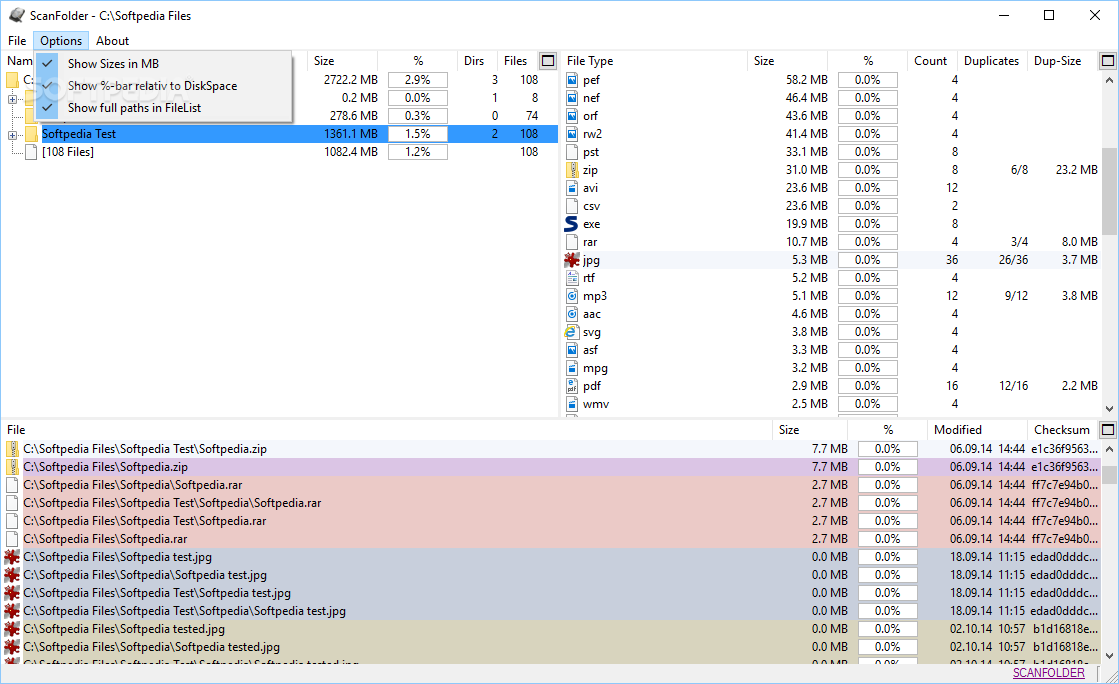Select the Softpedia Files\Softpedia\Softpedia.rar row

[x=550, y=485]
